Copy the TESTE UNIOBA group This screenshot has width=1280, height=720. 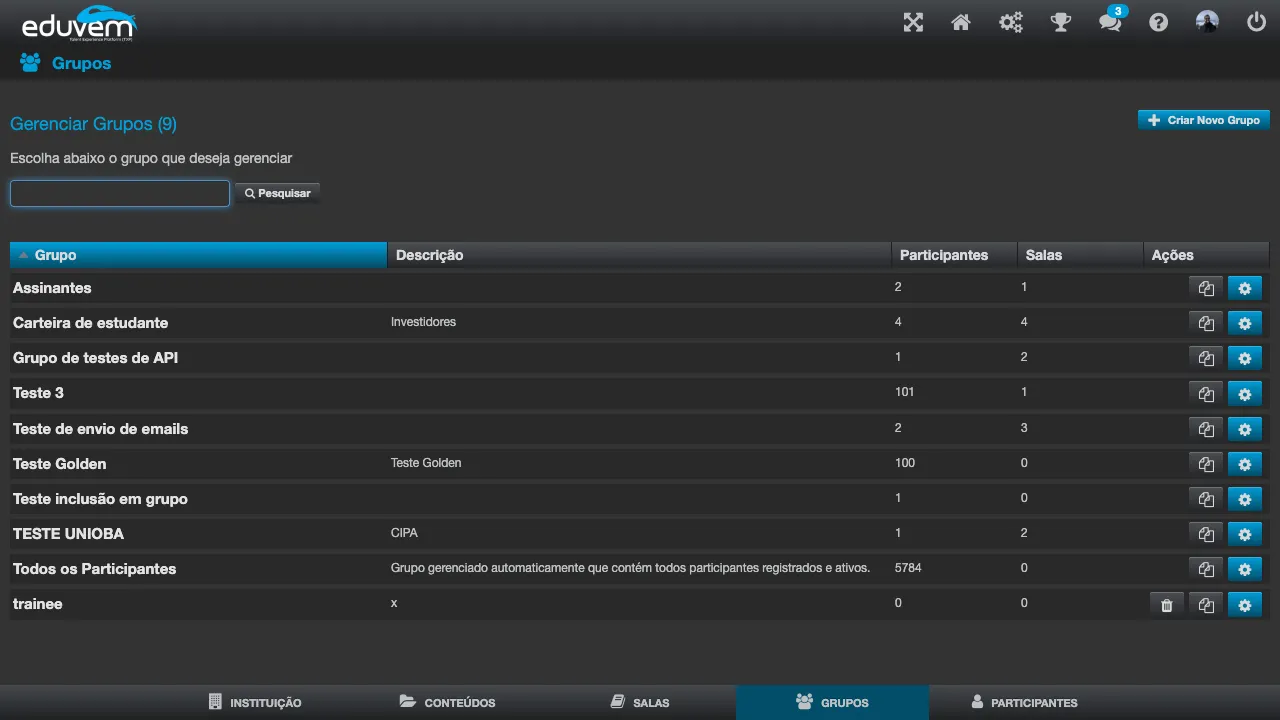tap(1206, 534)
